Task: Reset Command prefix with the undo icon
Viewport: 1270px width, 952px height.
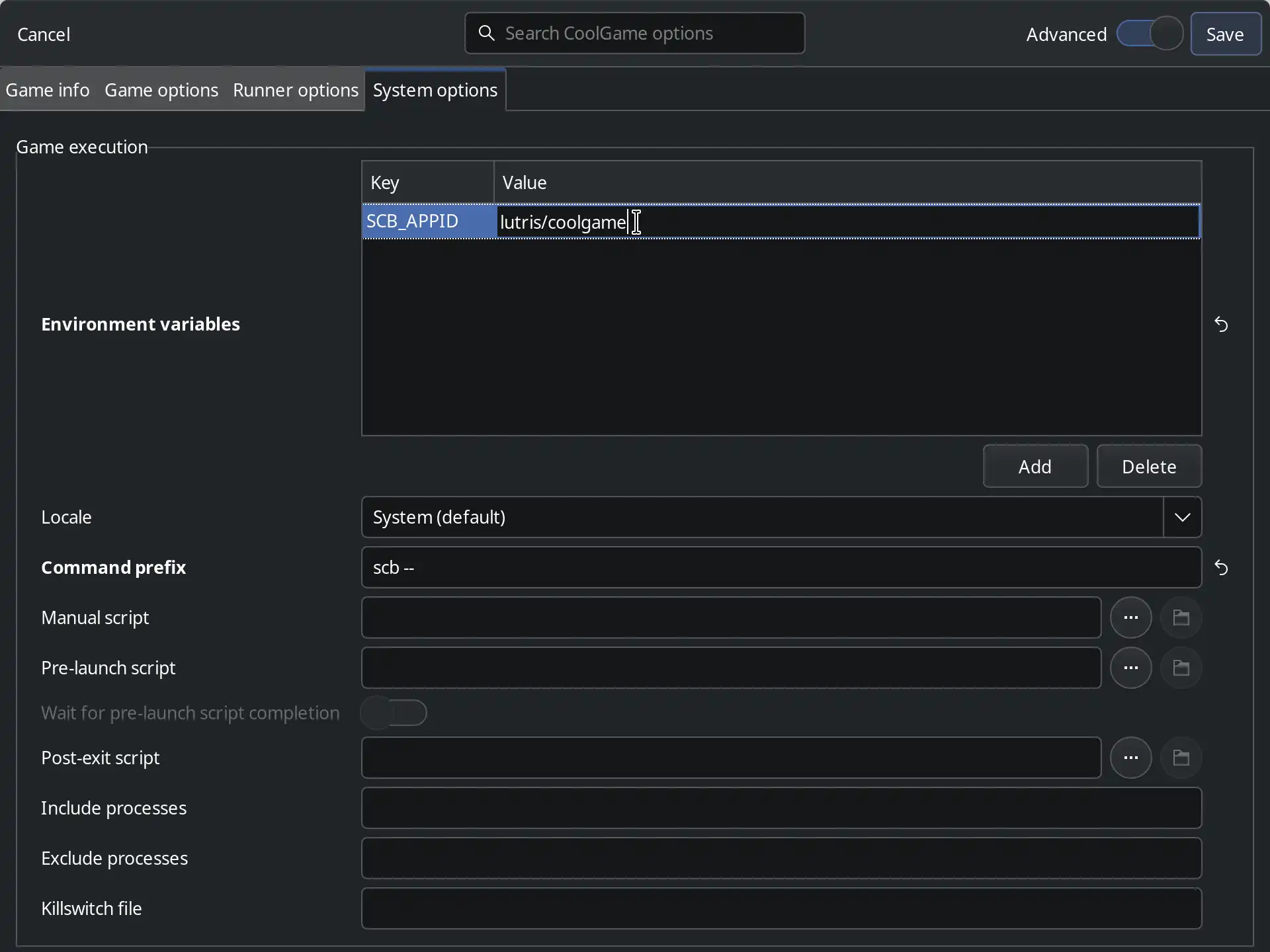Action: tap(1221, 568)
